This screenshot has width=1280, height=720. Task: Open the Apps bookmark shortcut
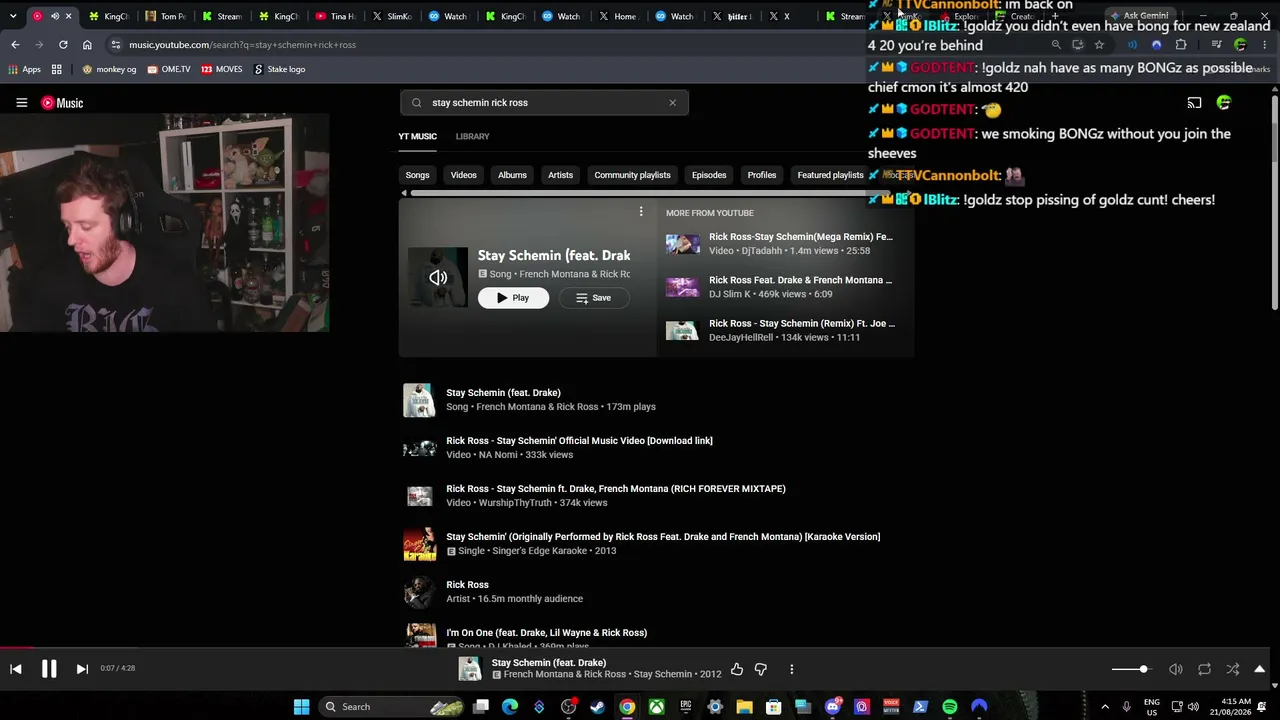pos(24,69)
